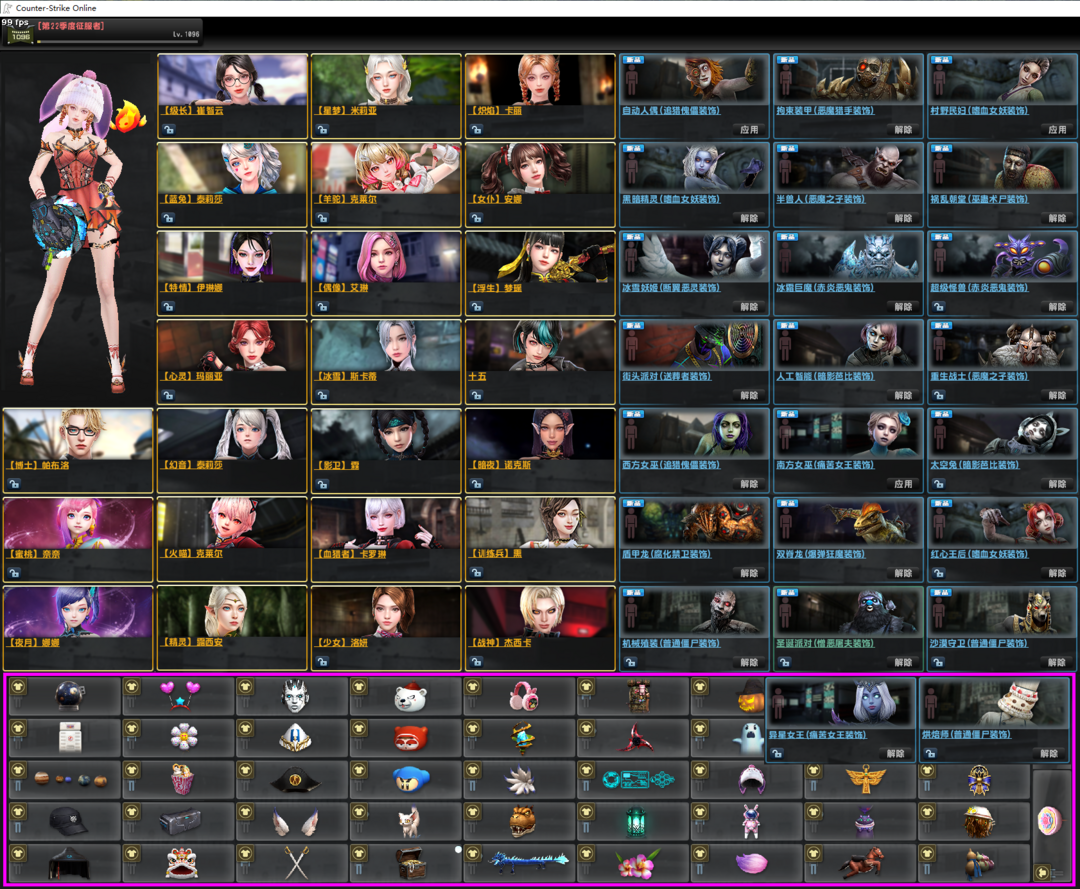Pick the brown horse item
This screenshot has height=889, width=1080.
864,862
